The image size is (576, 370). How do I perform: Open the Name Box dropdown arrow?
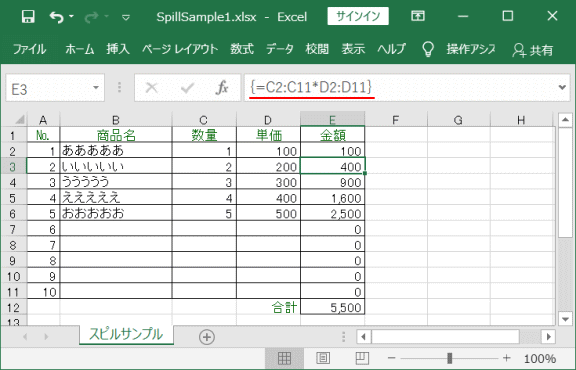[x=96, y=88]
